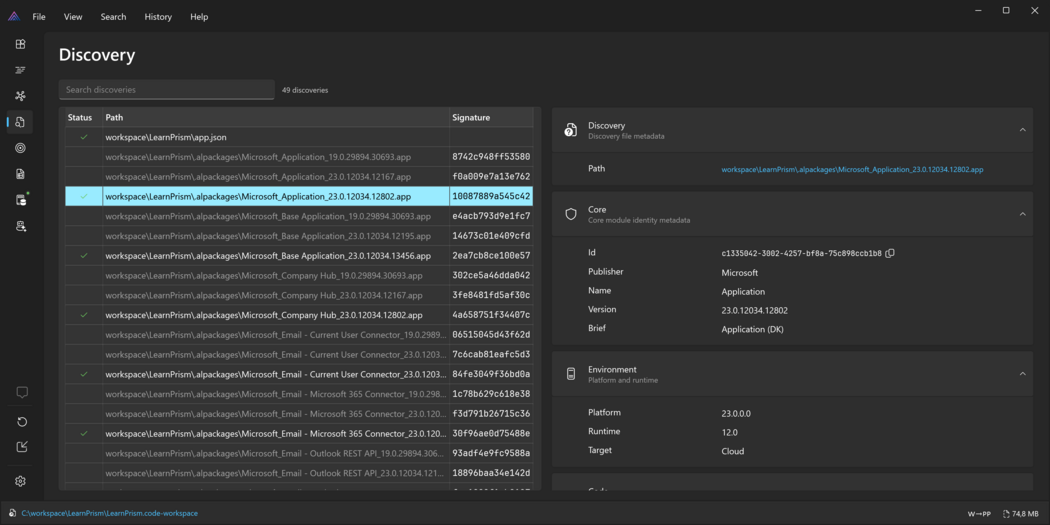Click signature 10087889a545c42 in selected row
This screenshot has height=525, width=1050.
pyautogui.click(x=492, y=197)
